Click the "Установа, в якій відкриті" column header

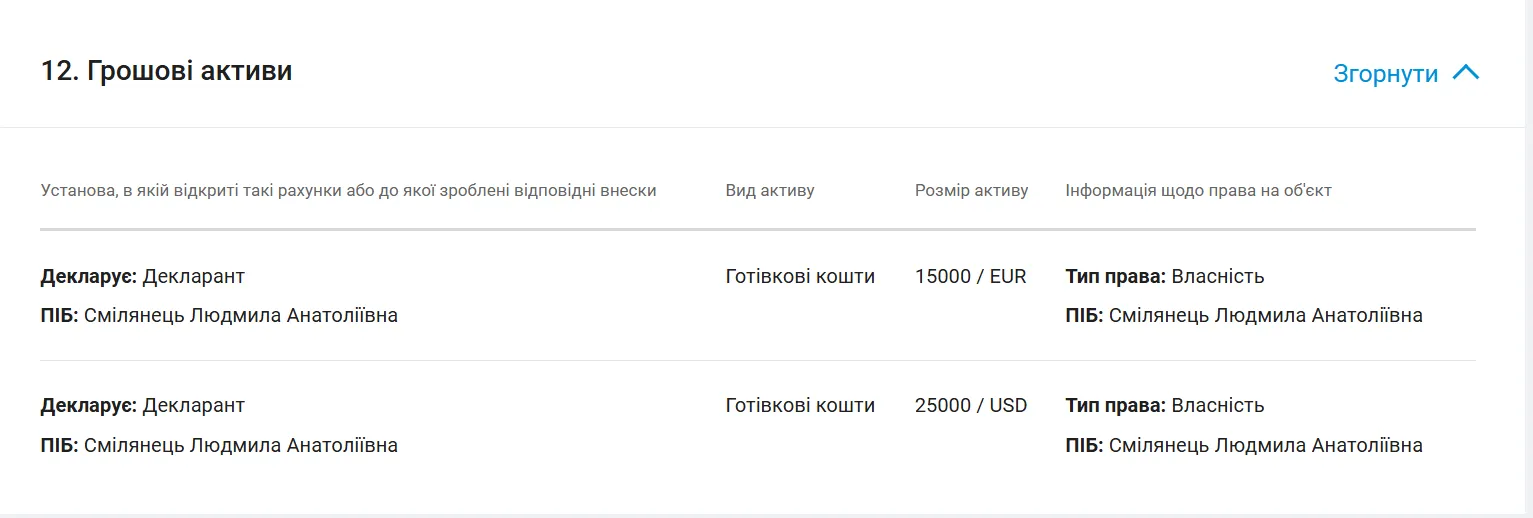click(x=348, y=190)
